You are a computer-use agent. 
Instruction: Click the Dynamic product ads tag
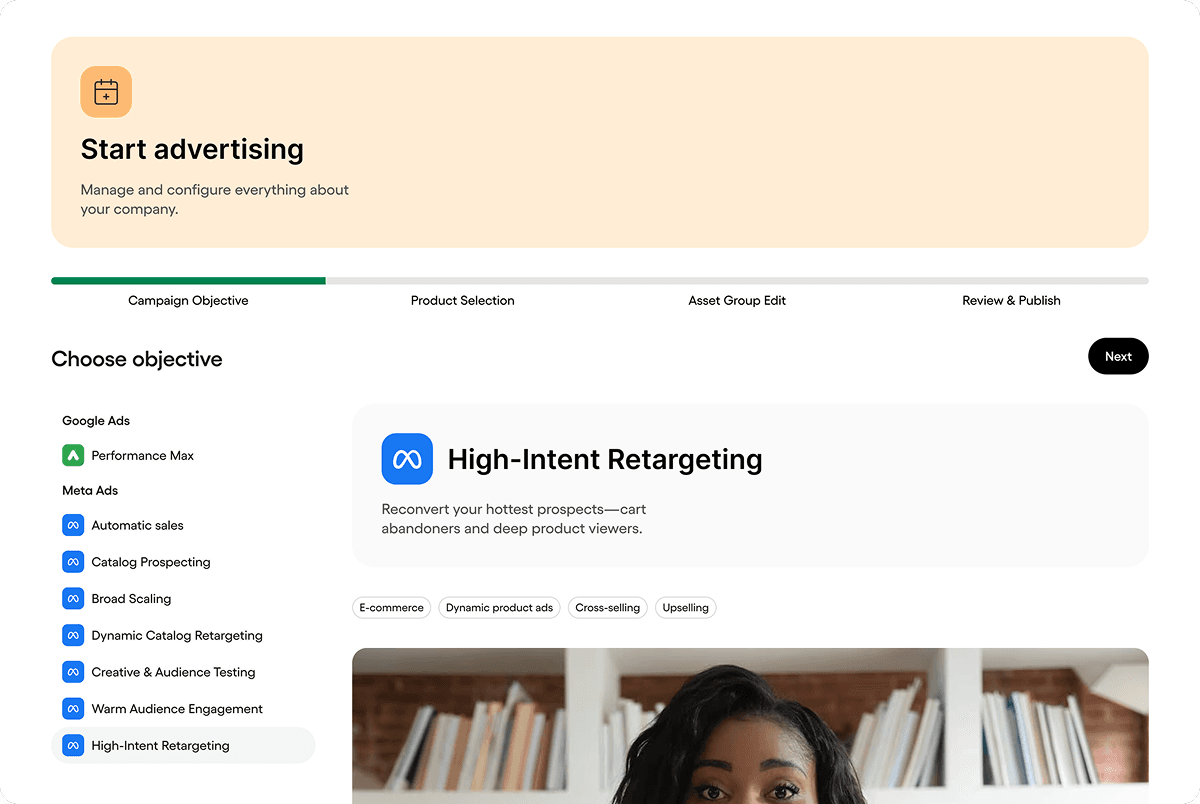coord(499,607)
